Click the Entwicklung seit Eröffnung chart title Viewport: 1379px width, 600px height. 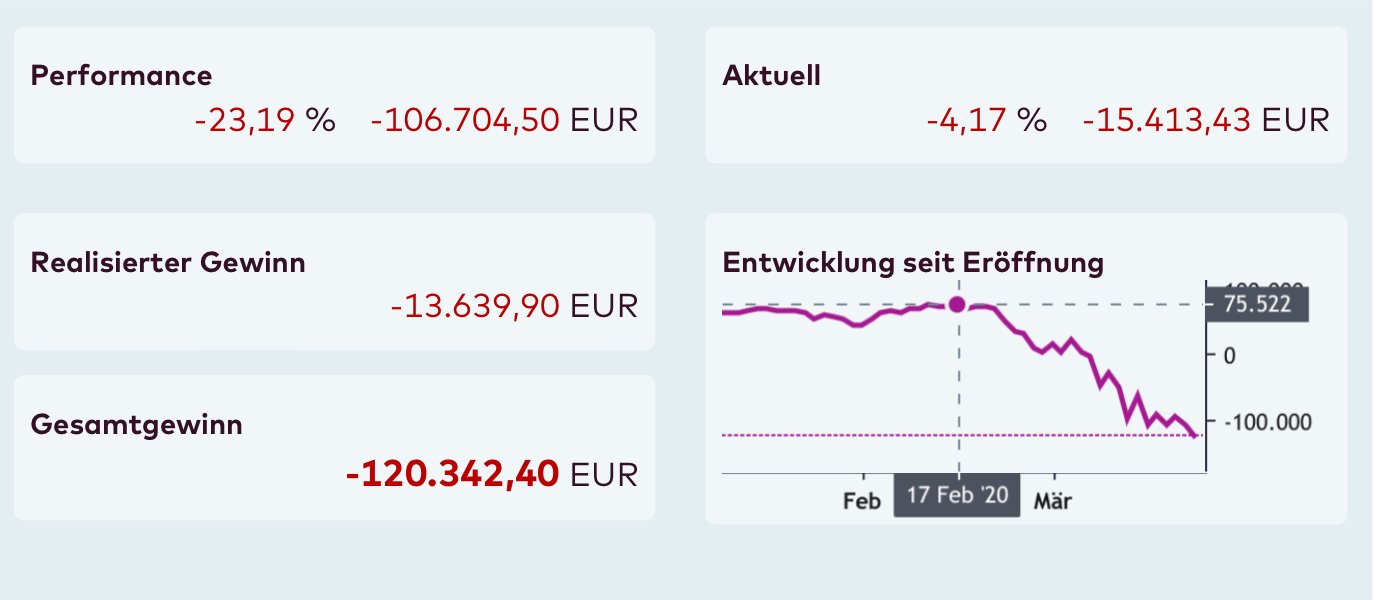pyautogui.click(x=913, y=263)
